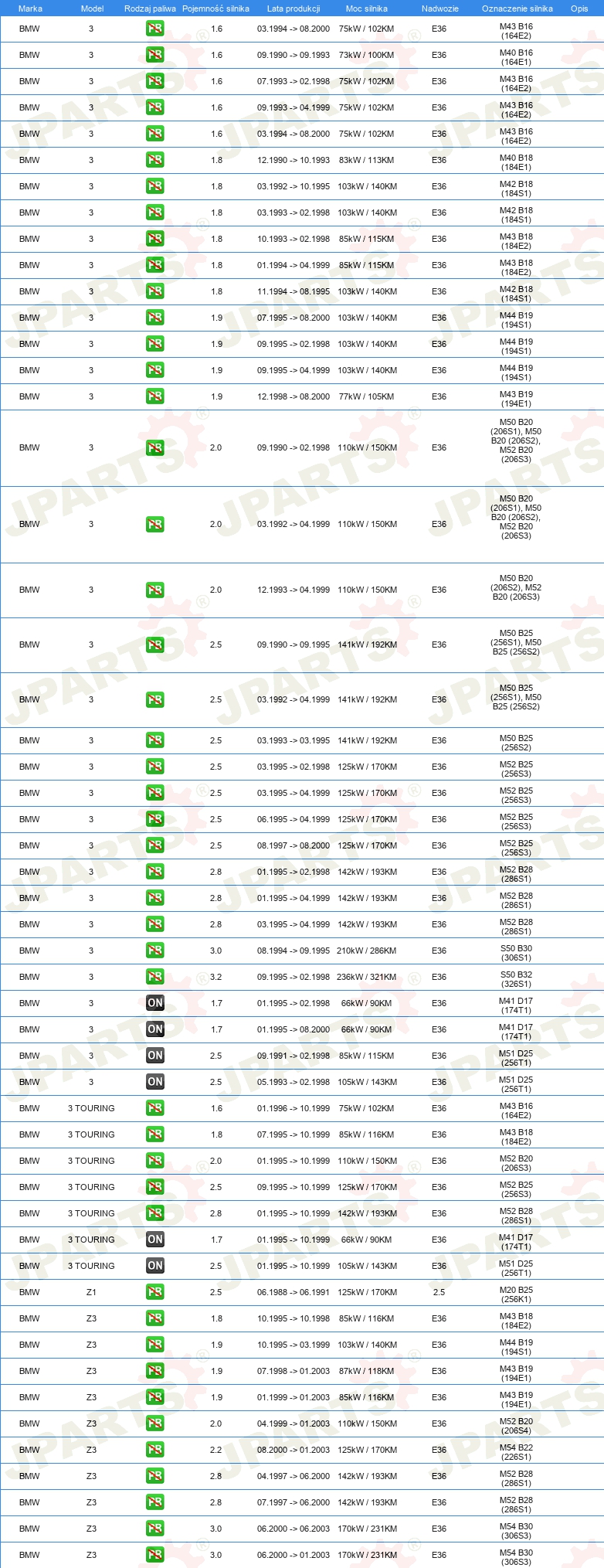Click diesel ON icon in 01.1995 -> 08.2000 row

click(x=155, y=1029)
